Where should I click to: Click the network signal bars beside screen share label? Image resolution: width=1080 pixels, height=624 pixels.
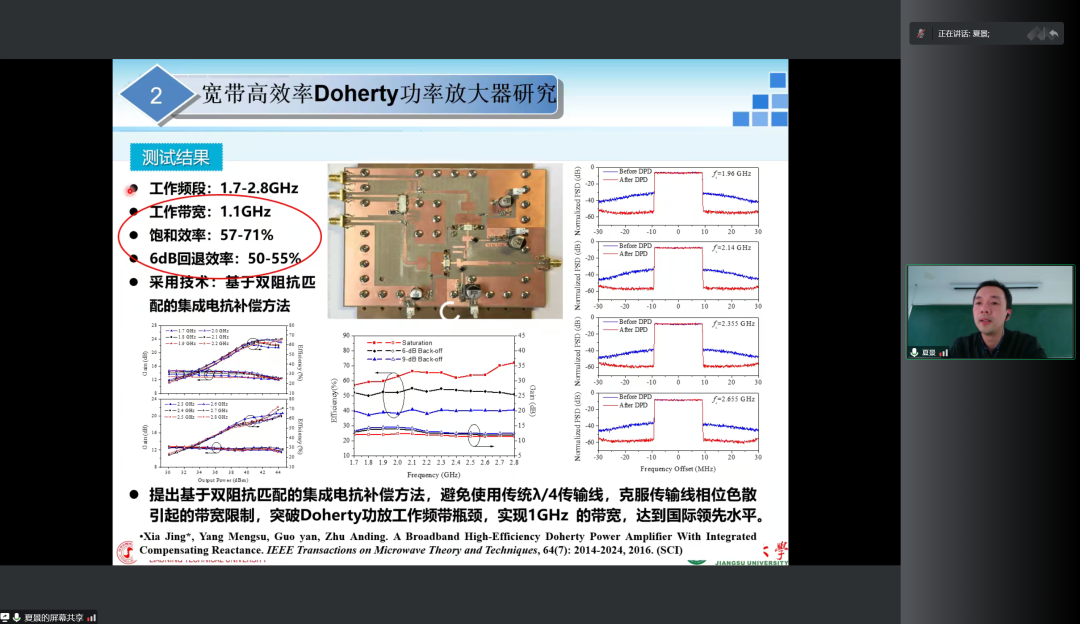tap(92, 617)
